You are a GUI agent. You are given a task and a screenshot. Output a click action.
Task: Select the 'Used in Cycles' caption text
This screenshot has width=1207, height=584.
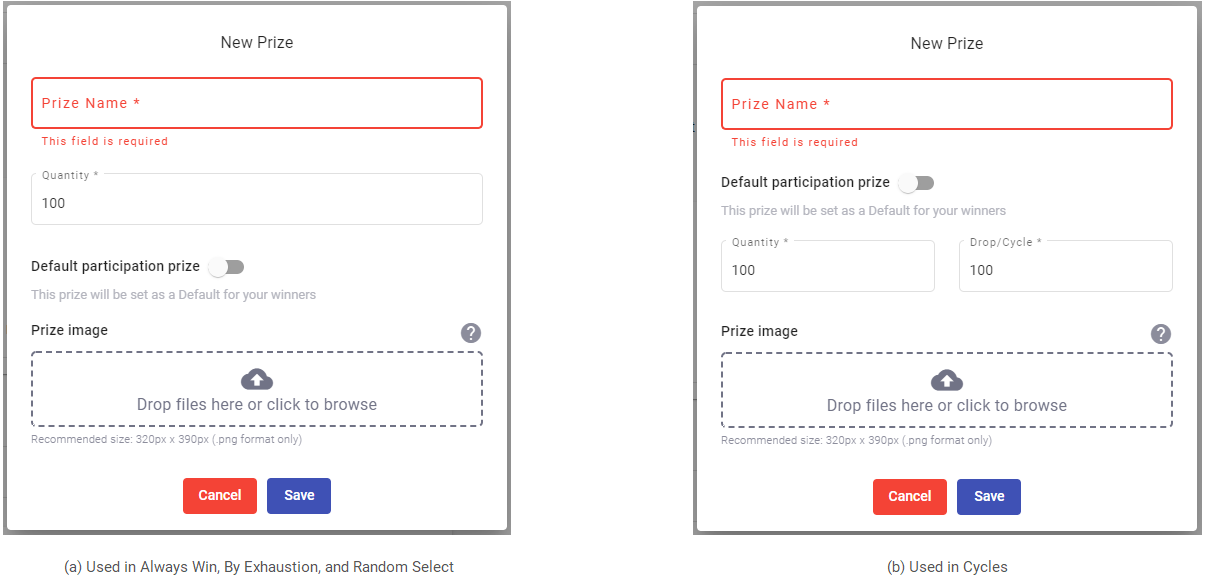(946, 567)
